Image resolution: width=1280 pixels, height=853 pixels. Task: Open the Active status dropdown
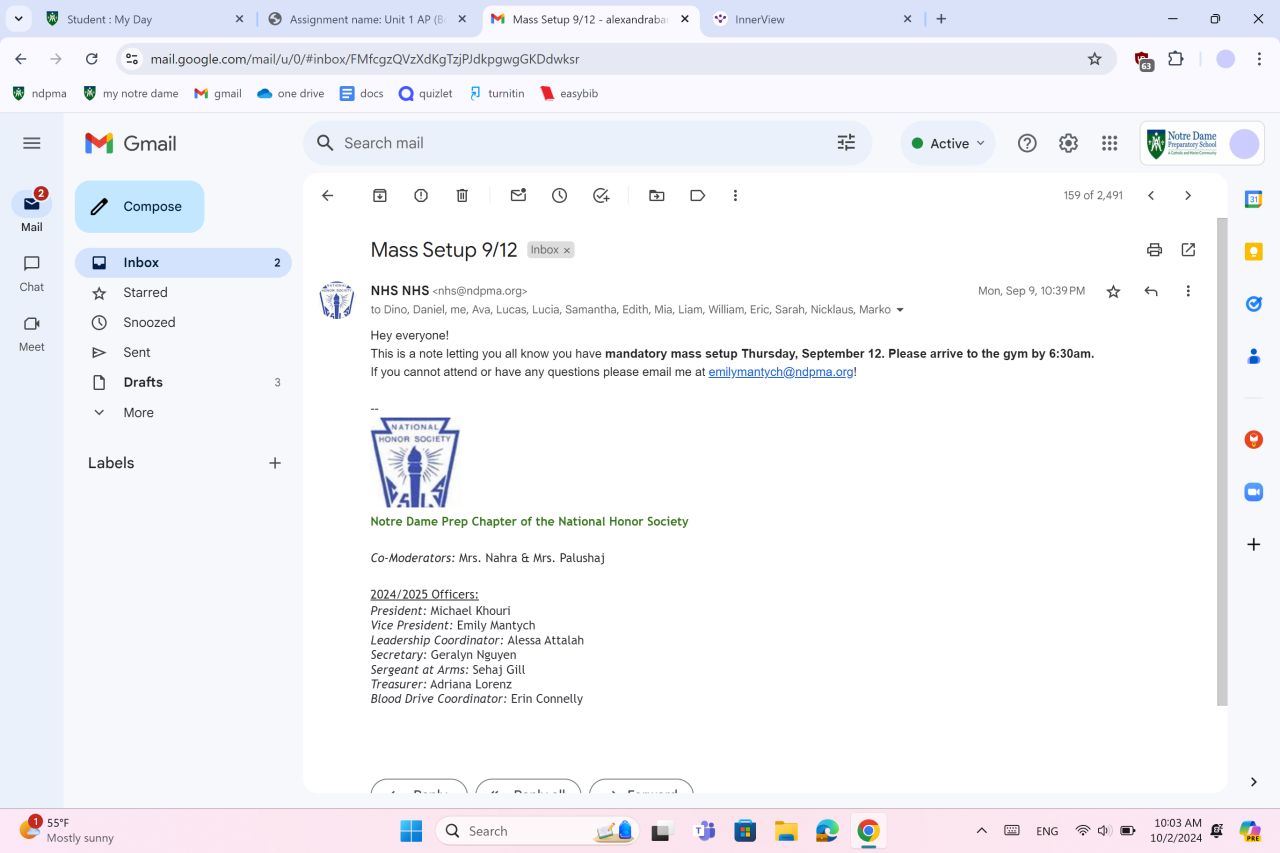[x=948, y=143]
